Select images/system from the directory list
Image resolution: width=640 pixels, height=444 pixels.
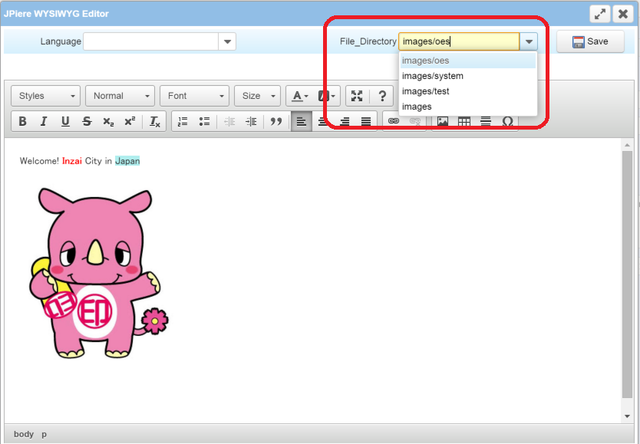click(432, 76)
